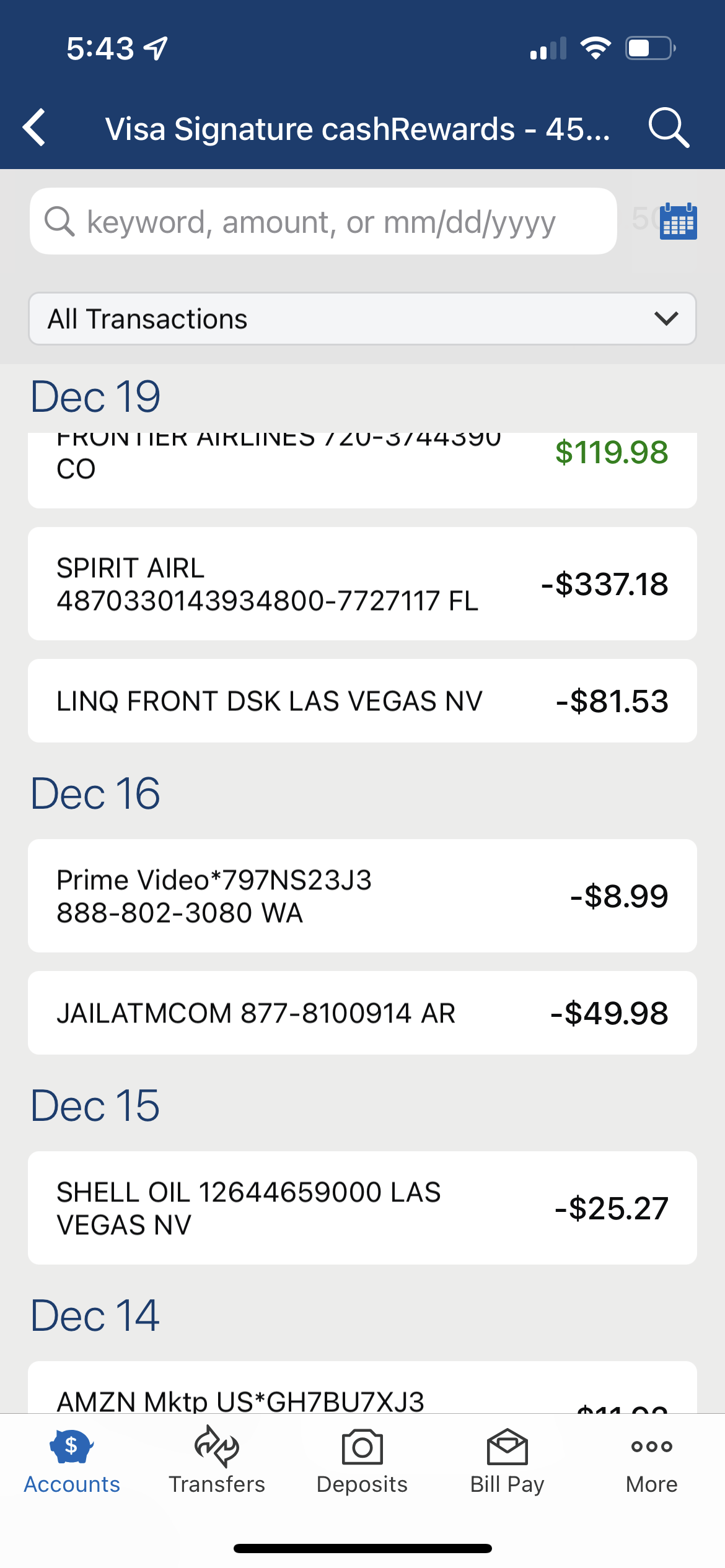Open the calendar date picker icon
725x1568 pixels.
click(x=678, y=221)
